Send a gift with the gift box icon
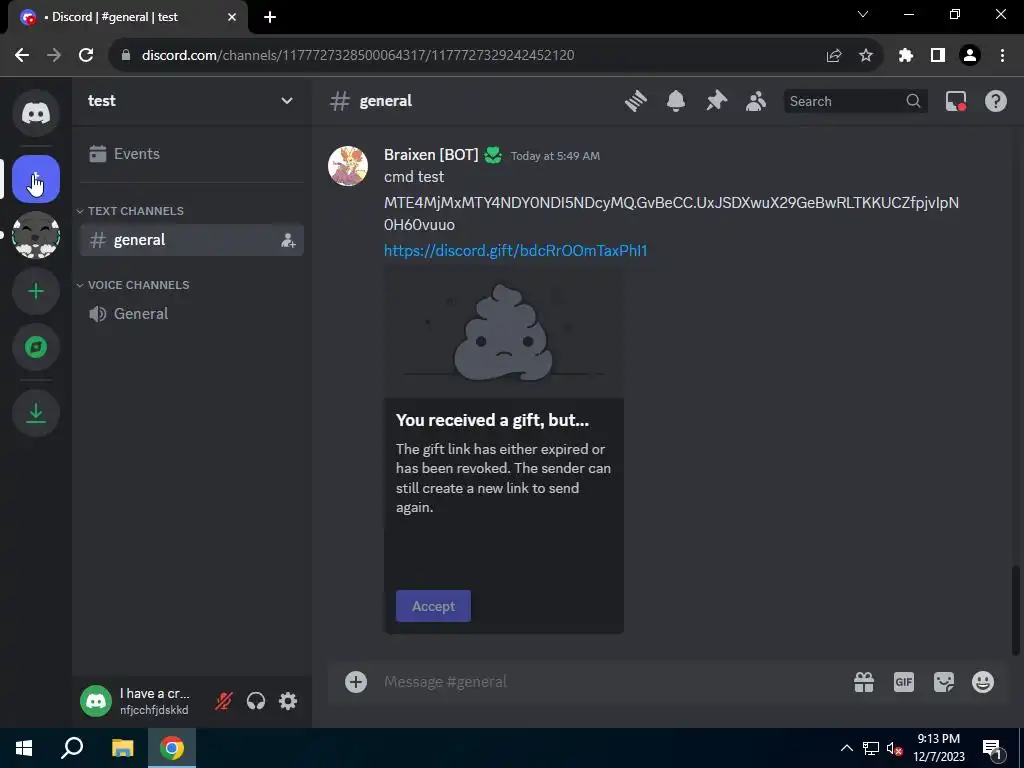The image size is (1024, 768). (864, 682)
